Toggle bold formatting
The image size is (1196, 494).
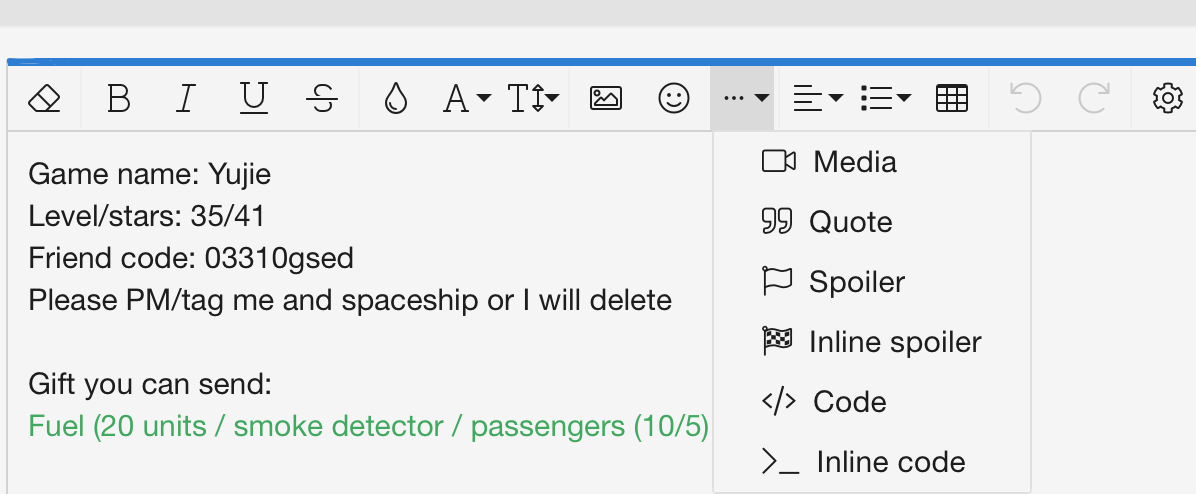119,98
